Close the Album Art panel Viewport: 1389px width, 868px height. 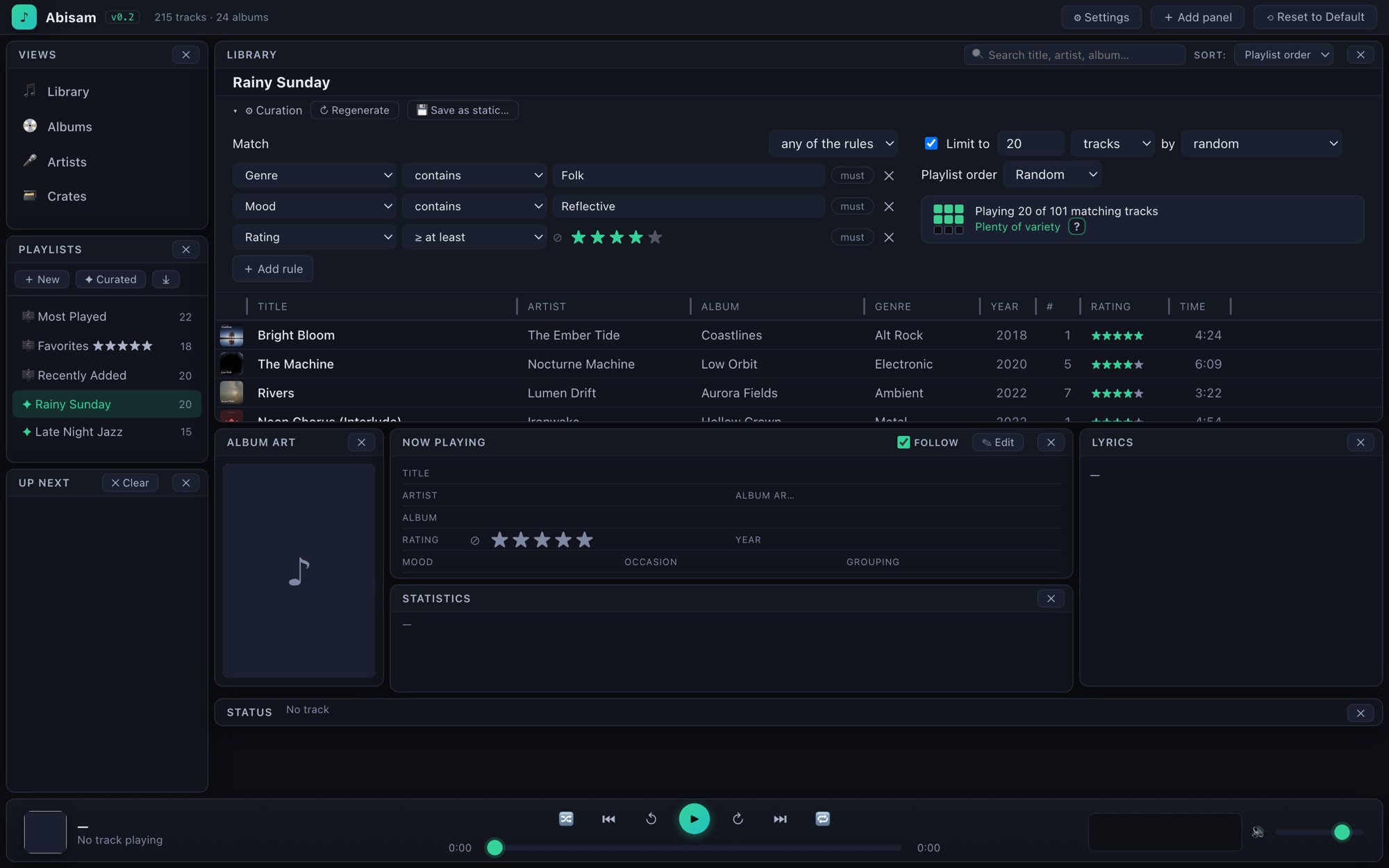(361, 442)
